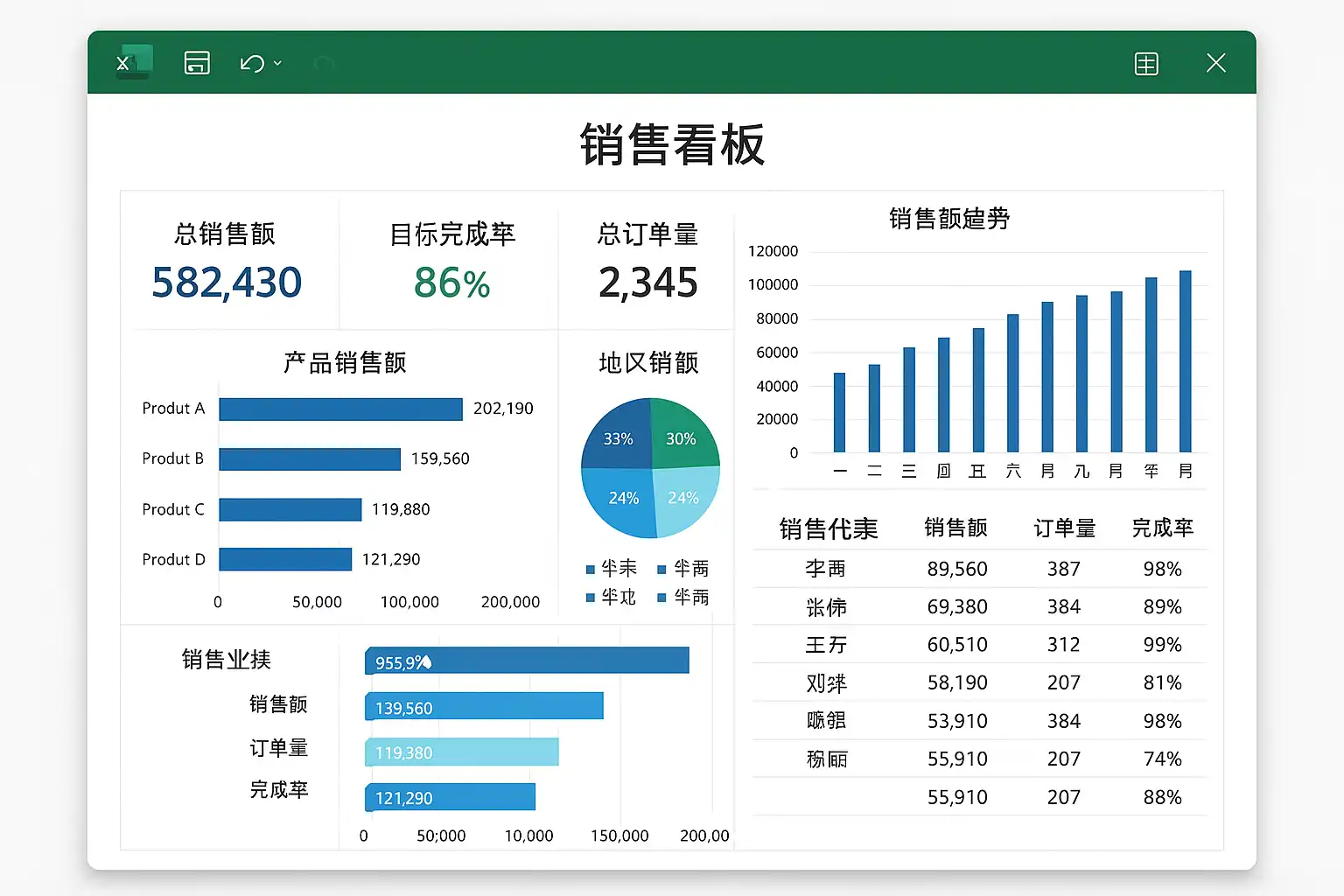Click the dimmed redo icon

click(324, 63)
